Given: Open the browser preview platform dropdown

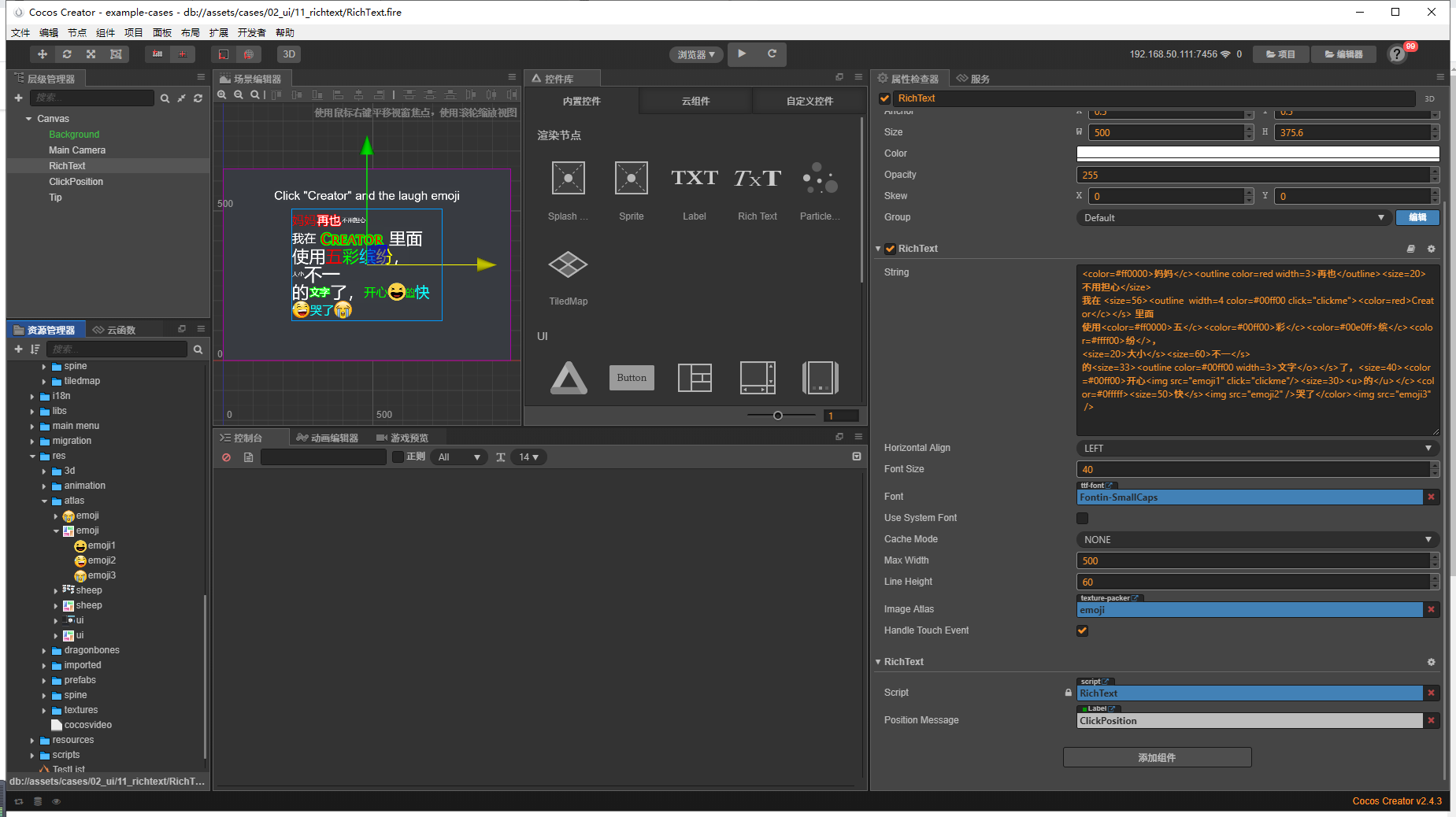Looking at the screenshot, I should tap(696, 54).
